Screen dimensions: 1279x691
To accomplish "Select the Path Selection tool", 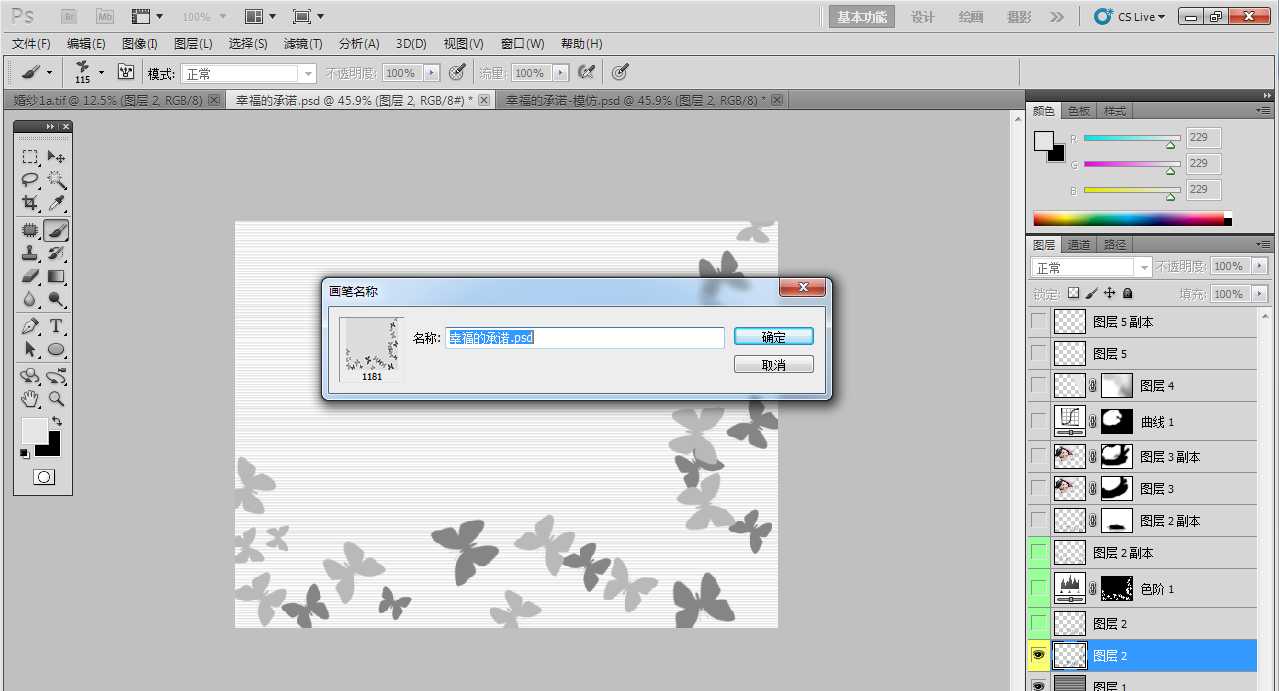I will click(30, 349).
